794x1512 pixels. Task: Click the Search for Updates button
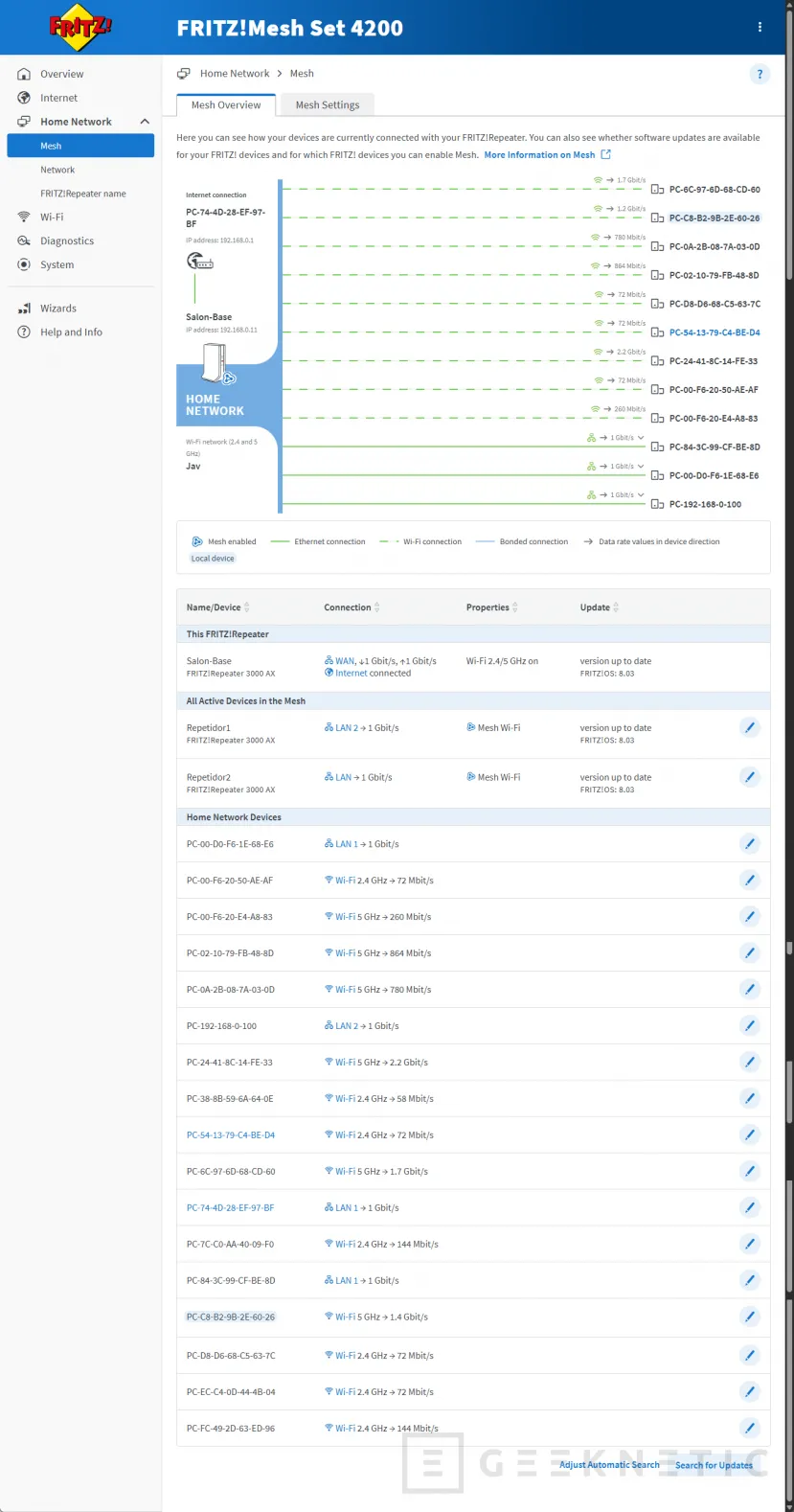pos(714,1465)
